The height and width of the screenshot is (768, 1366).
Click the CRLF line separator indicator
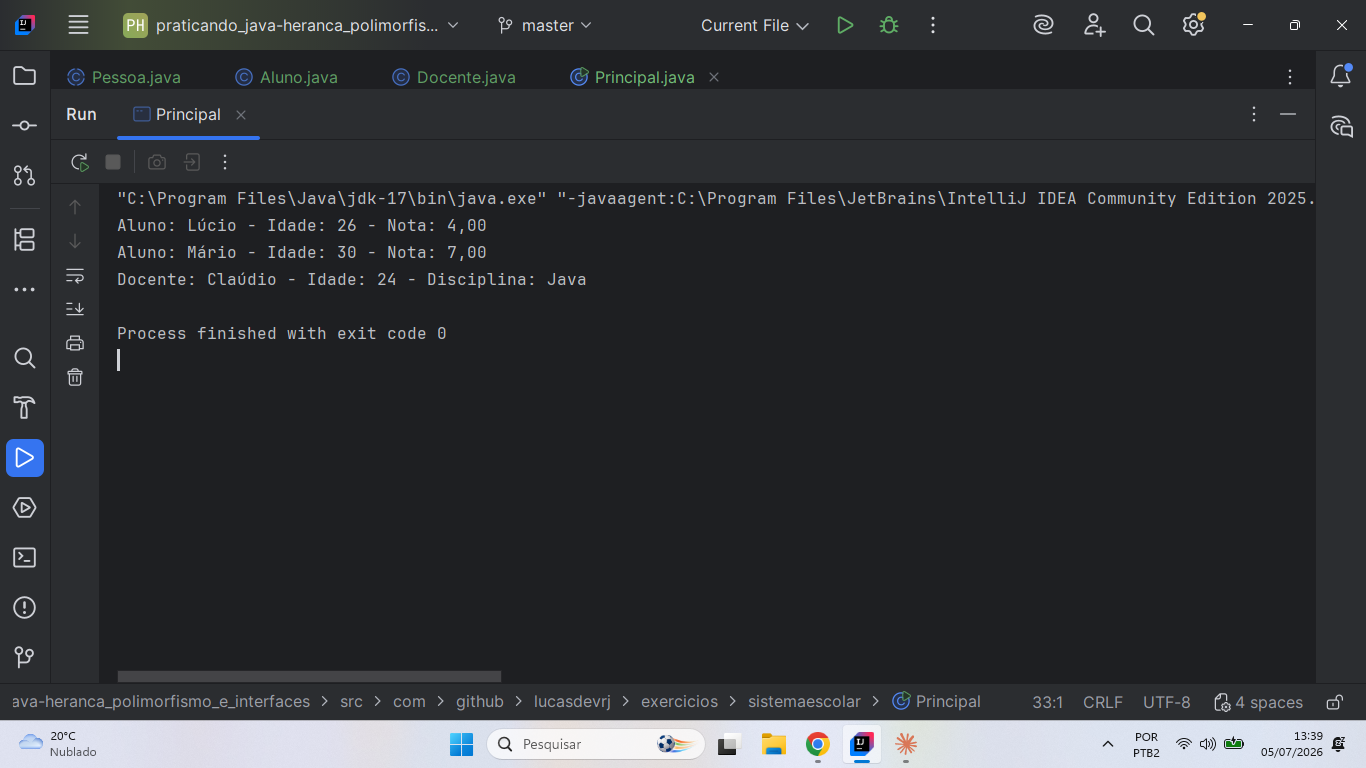(x=1103, y=702)
